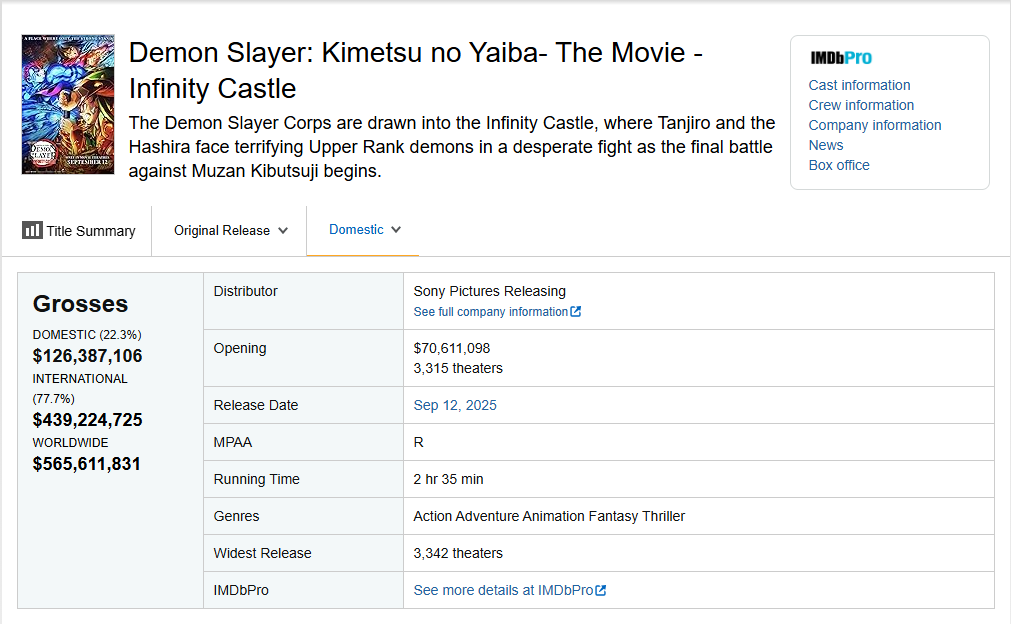Open Company information link
Viewport: 1011px width, 624px height.
tap(875, 125)
